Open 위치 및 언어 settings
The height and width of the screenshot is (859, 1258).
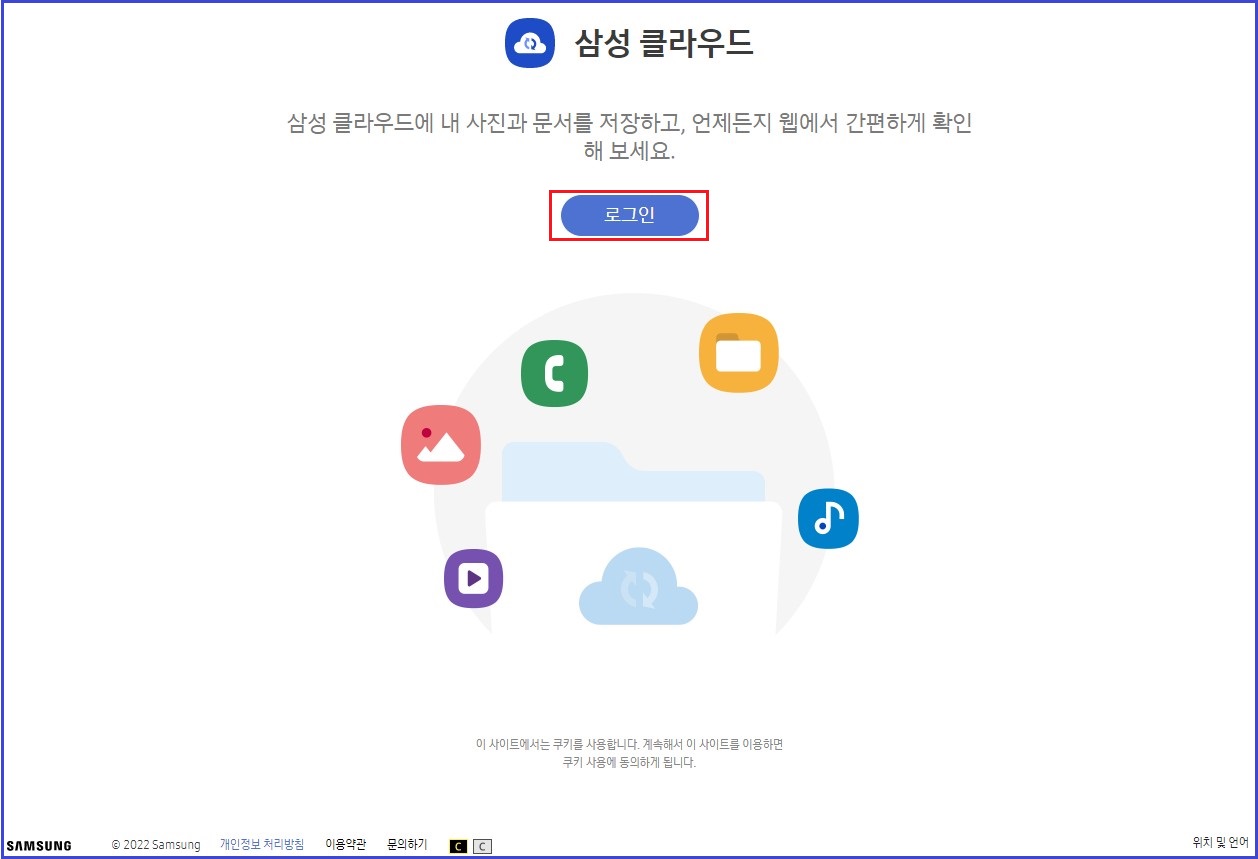click(1221, 842)
